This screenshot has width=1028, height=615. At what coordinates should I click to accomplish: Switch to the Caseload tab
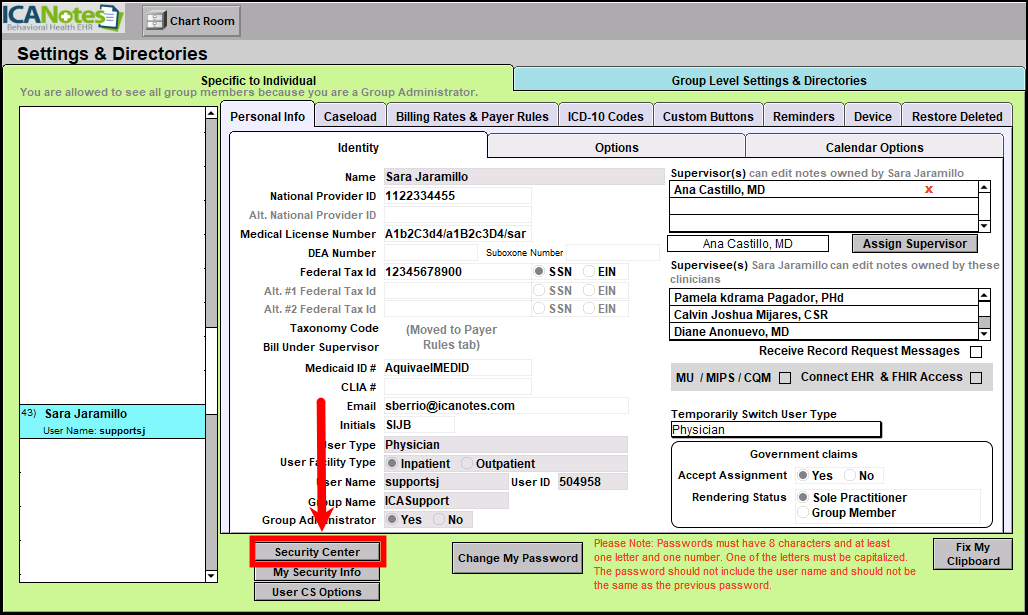pyautogui.click(x=350, y=117)
